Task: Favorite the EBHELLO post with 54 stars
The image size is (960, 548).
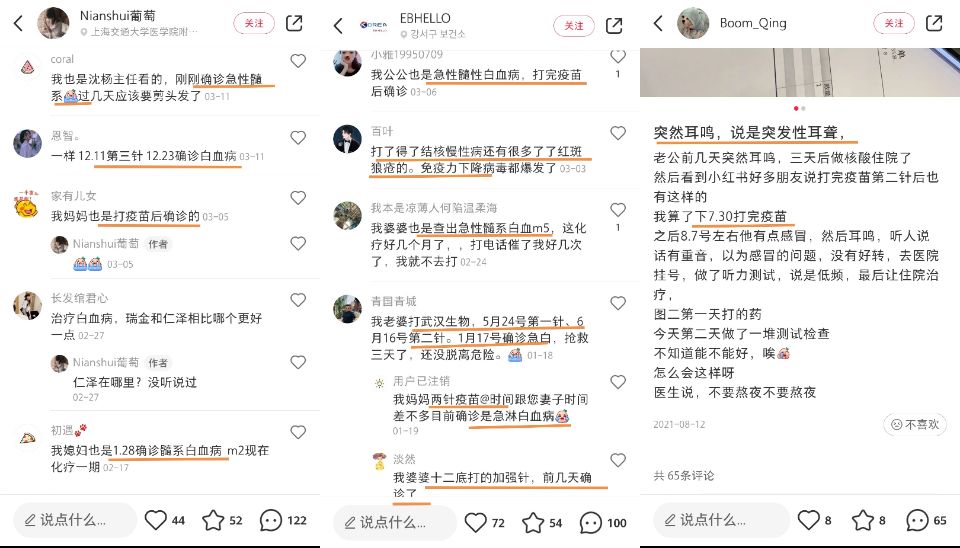Action: [x=542, y=523]
